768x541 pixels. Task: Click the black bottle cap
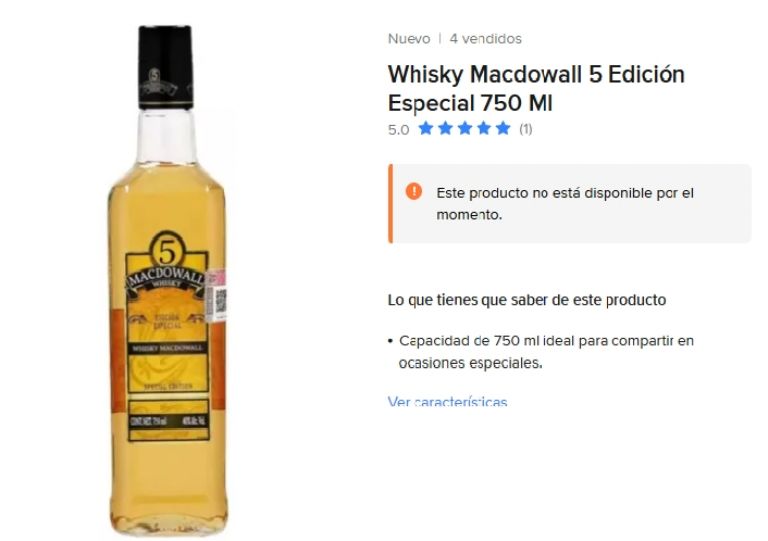(x=165, y=67)
